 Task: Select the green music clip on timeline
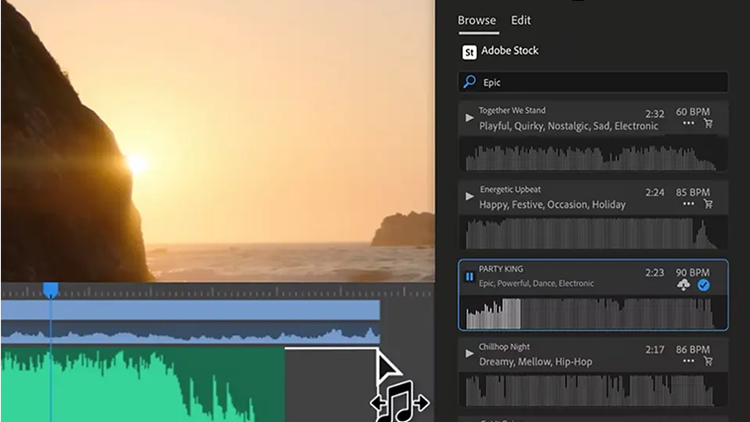pos(143,384)
